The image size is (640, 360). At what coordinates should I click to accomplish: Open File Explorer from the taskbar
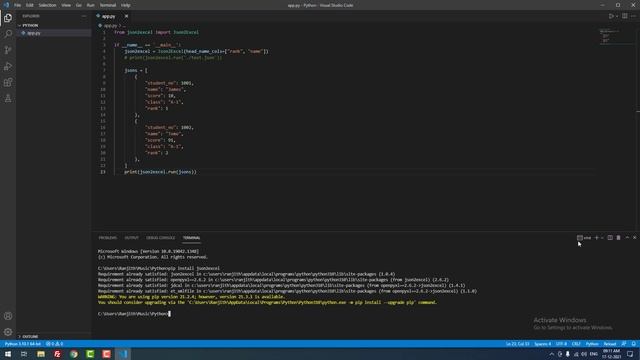[x=41, y=354]
